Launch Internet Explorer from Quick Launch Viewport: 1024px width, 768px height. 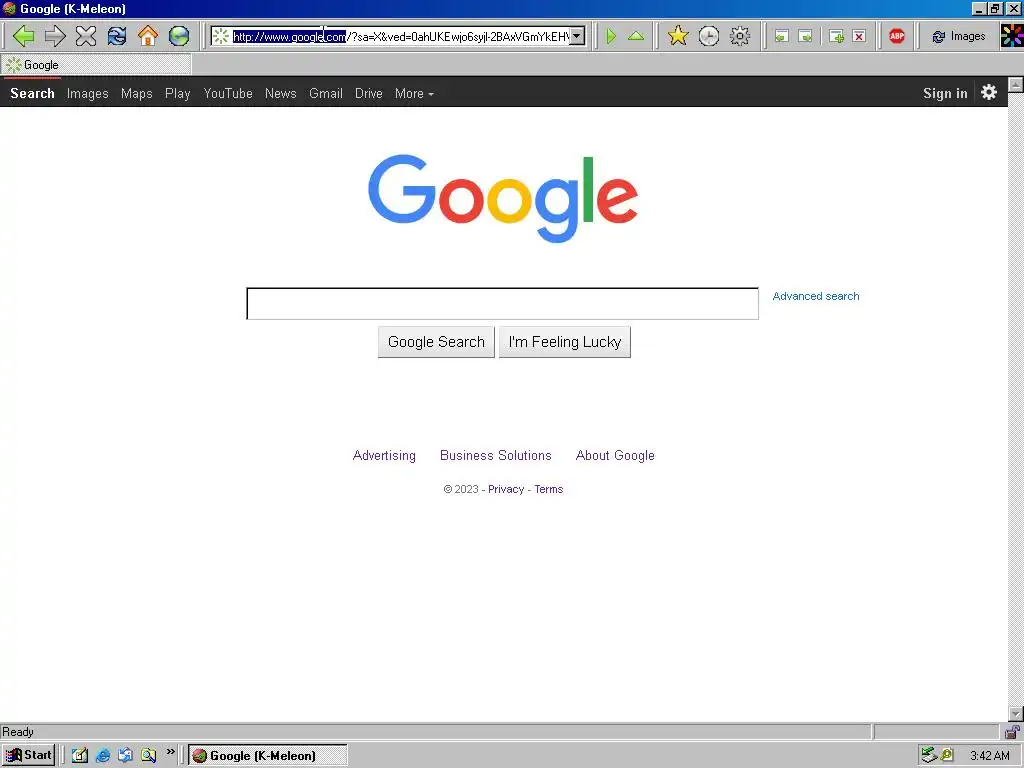point(103,756)
